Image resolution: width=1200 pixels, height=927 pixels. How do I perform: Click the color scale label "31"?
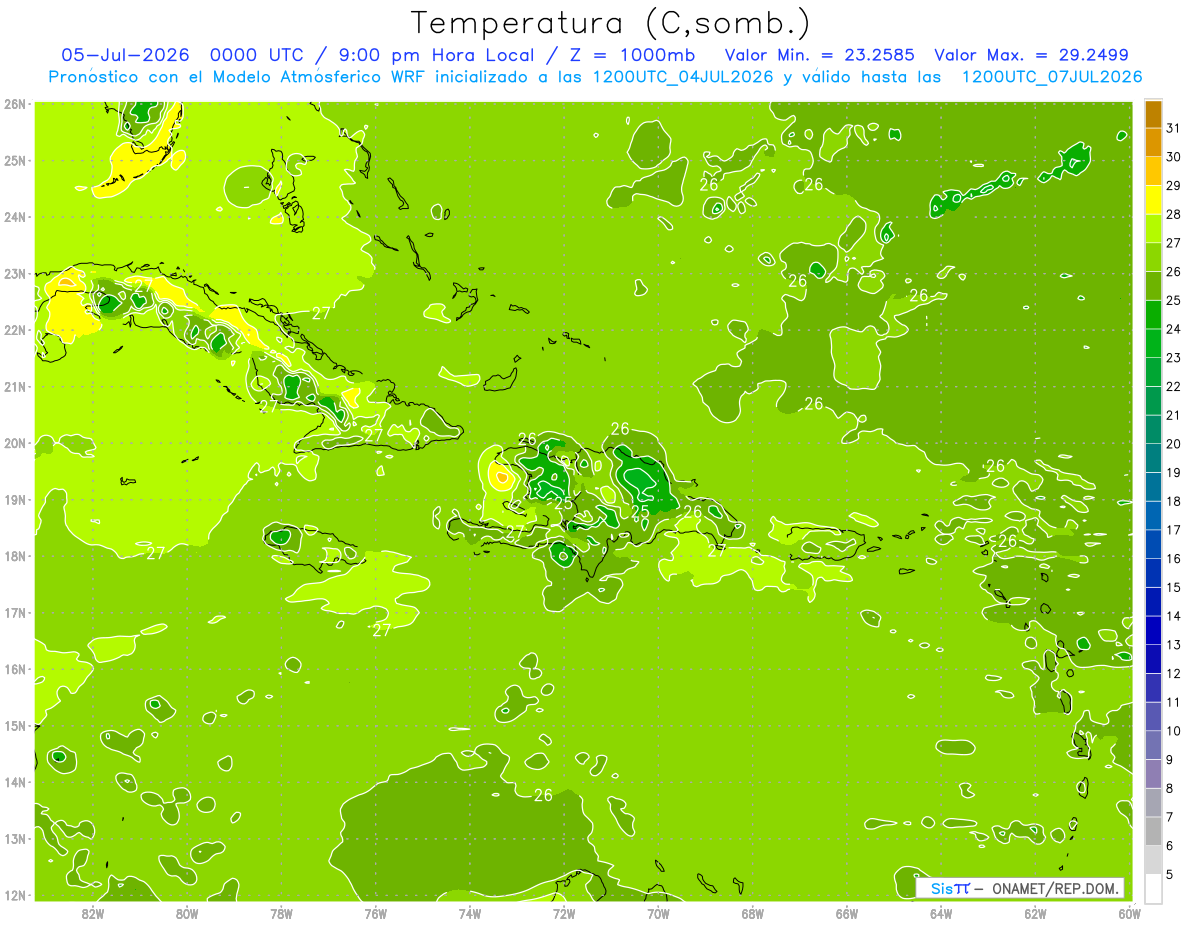1173,128
